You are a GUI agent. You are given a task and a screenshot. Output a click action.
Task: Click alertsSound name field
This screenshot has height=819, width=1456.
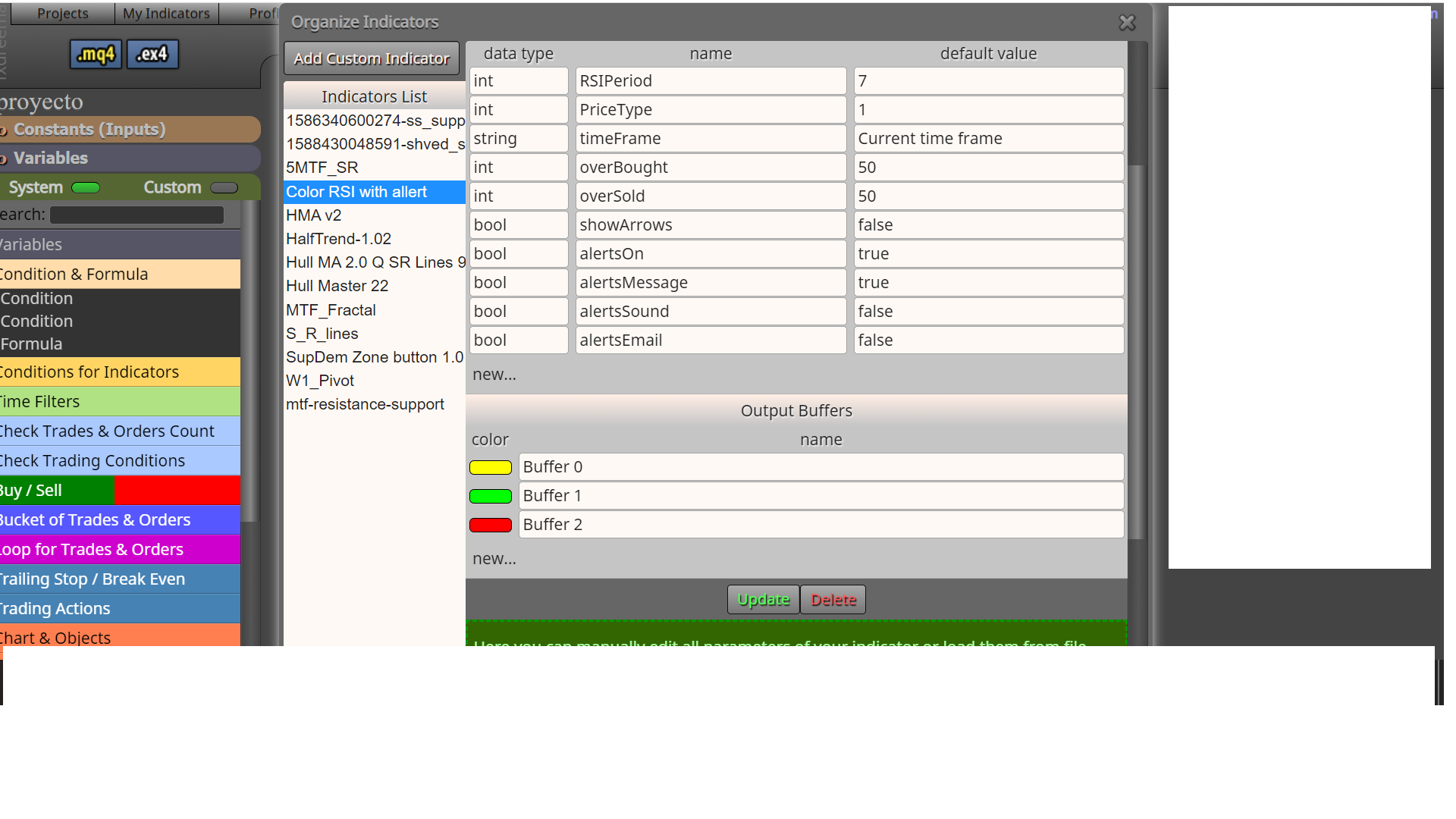tap(711, 312)
